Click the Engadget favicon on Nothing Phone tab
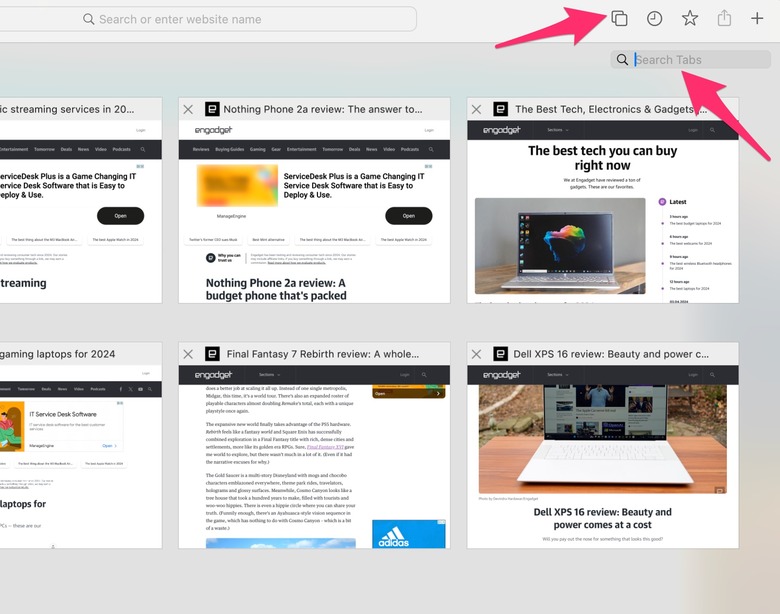 click(x=212, y=109)
